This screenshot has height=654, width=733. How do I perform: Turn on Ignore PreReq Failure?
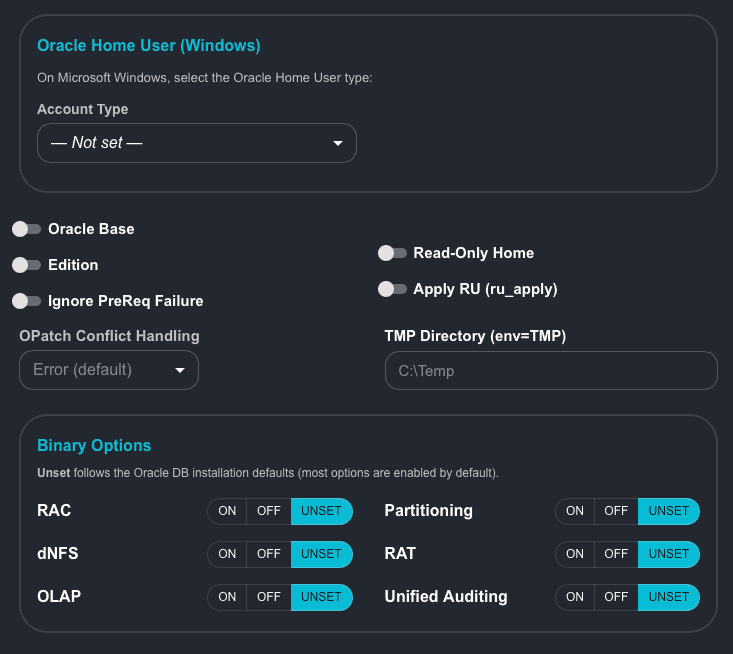(x=27, y=301)
